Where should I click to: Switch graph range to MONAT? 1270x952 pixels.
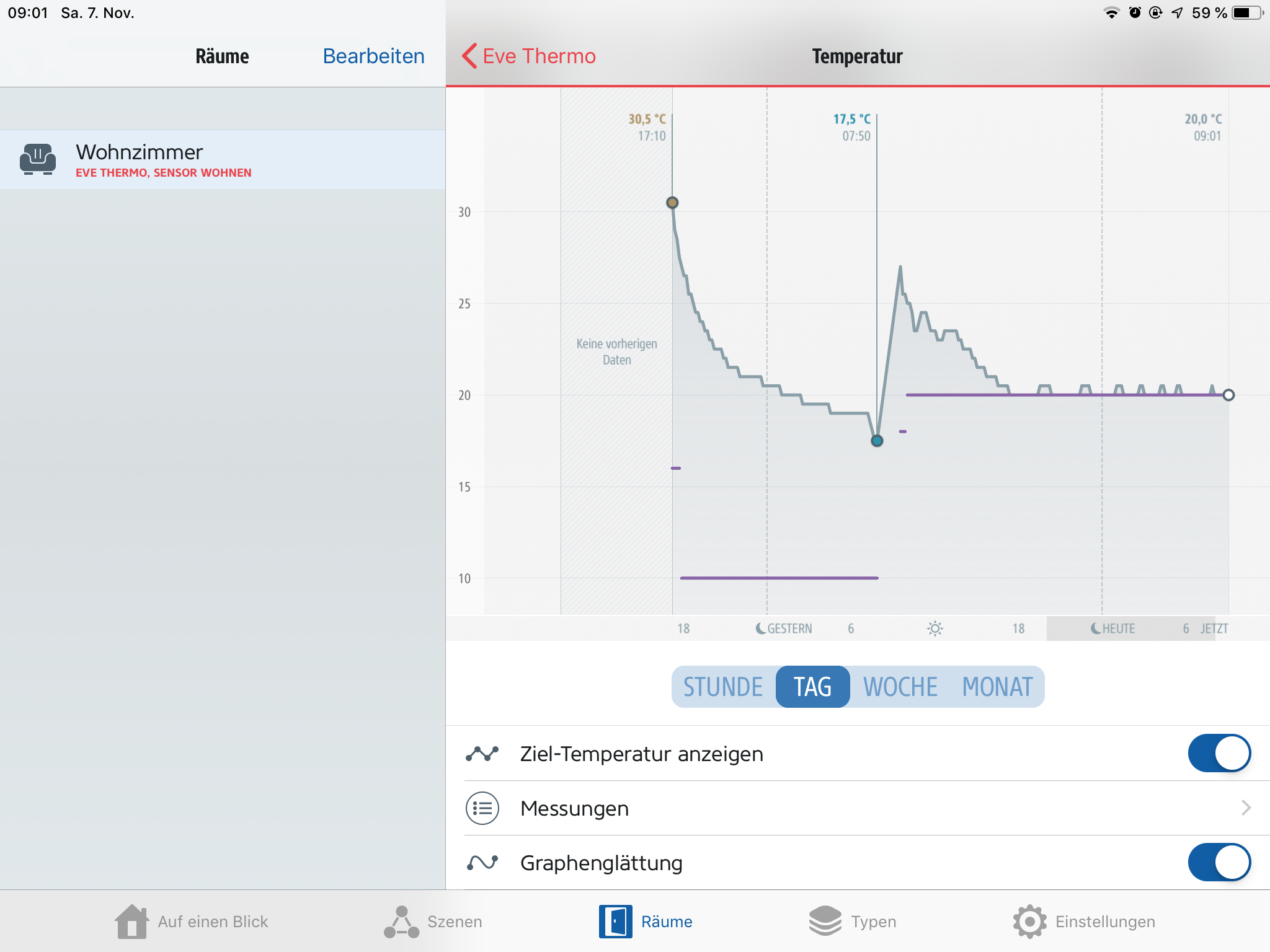[997, 687]
